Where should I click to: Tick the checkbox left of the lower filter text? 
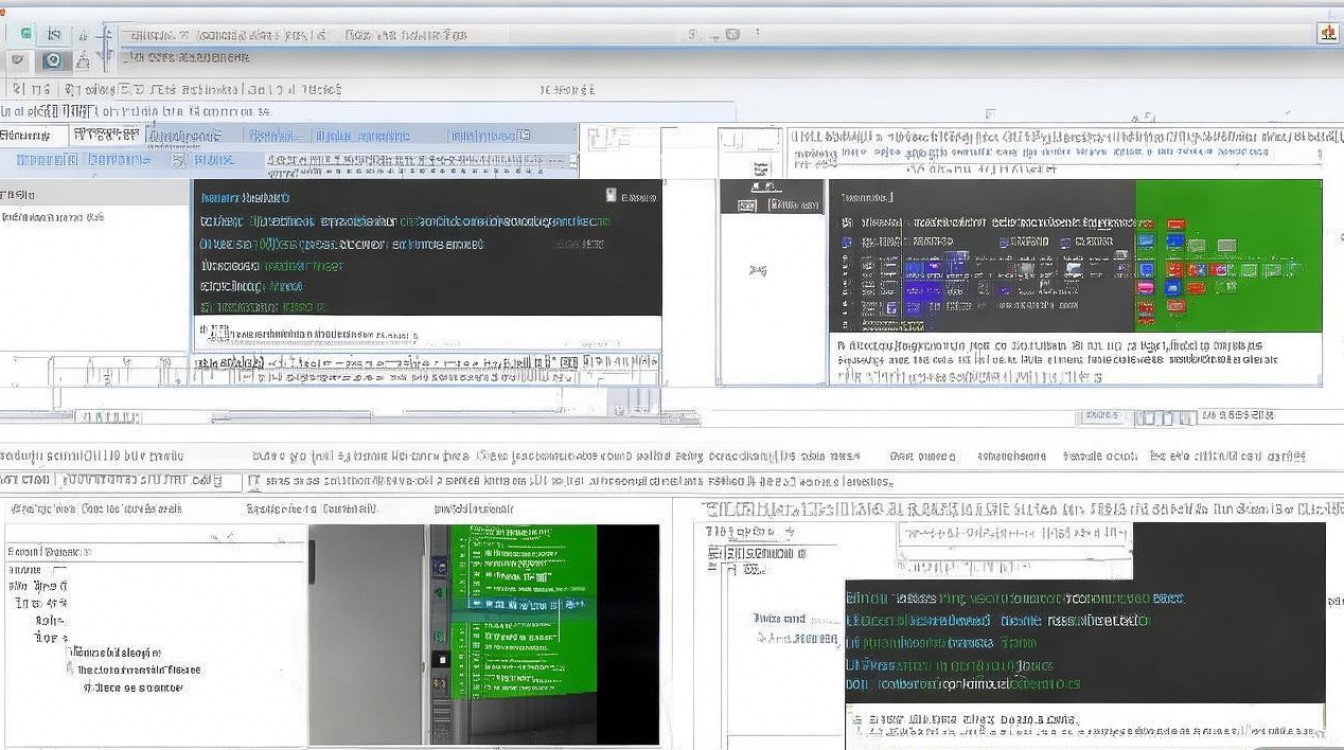[x=253, y=482]
